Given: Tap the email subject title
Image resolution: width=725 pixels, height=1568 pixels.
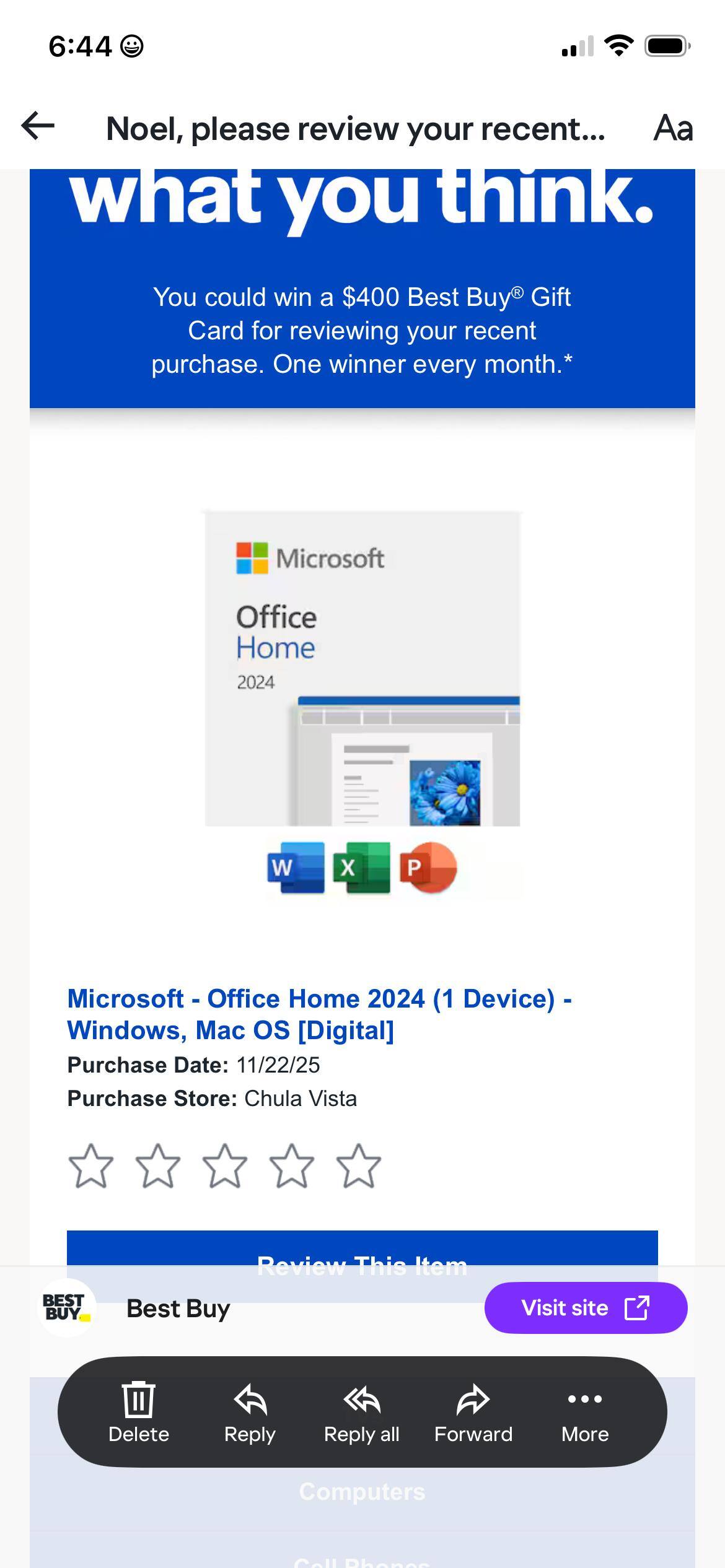Looking at the screenshot, I should (x=355, y=129).
